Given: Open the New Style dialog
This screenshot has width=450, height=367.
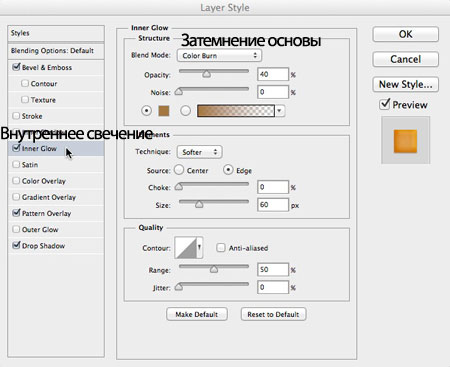Looking at the screenshot, I should pos(405,84).
